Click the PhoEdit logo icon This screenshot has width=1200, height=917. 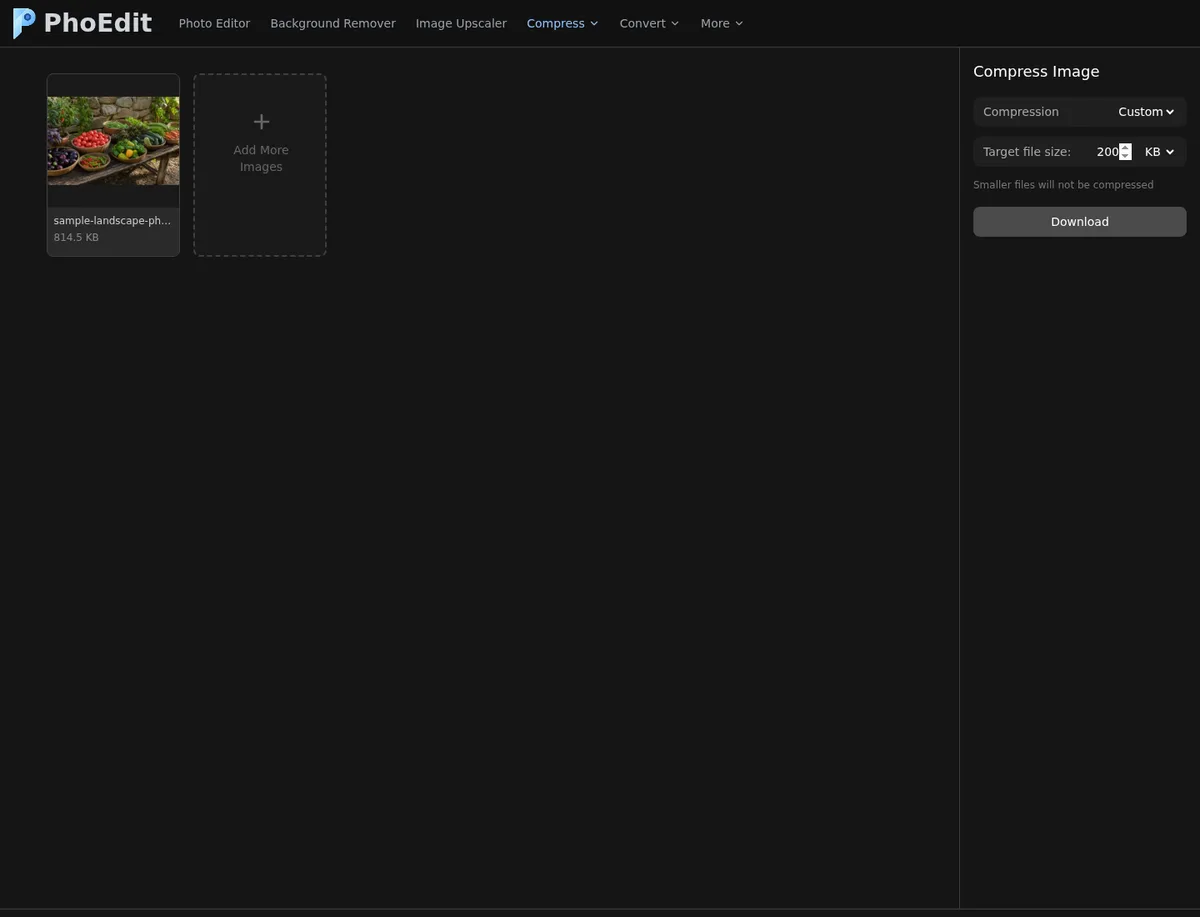click(x=24, y=23)
